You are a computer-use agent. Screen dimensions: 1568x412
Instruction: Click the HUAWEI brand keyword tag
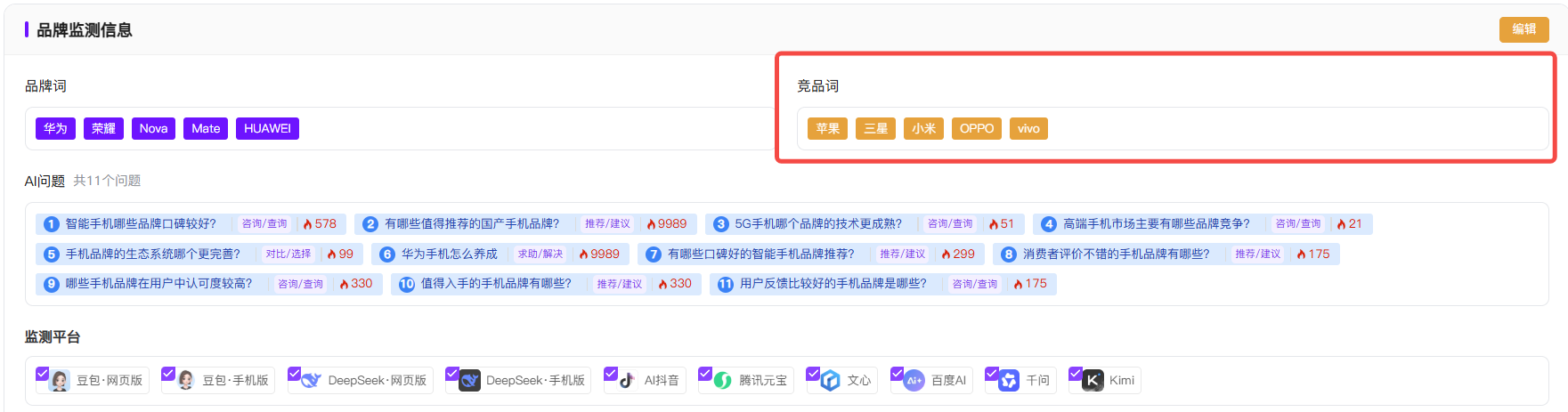pos(267,129)
